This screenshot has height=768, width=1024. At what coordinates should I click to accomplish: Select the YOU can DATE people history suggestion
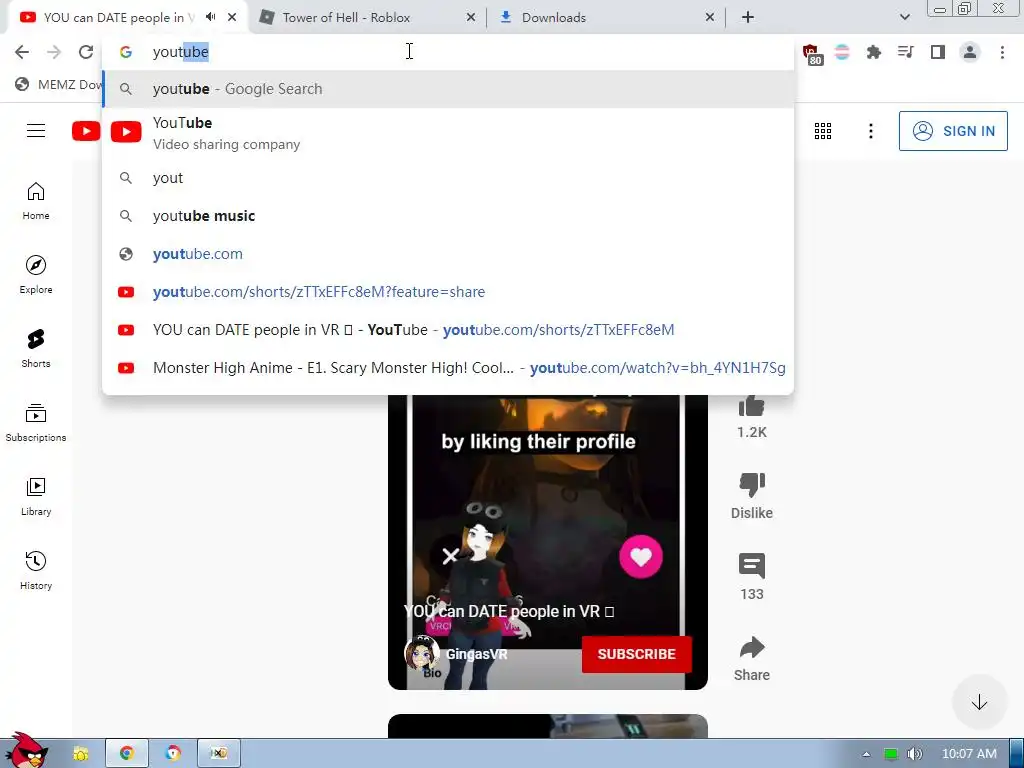tap(448, 330)
